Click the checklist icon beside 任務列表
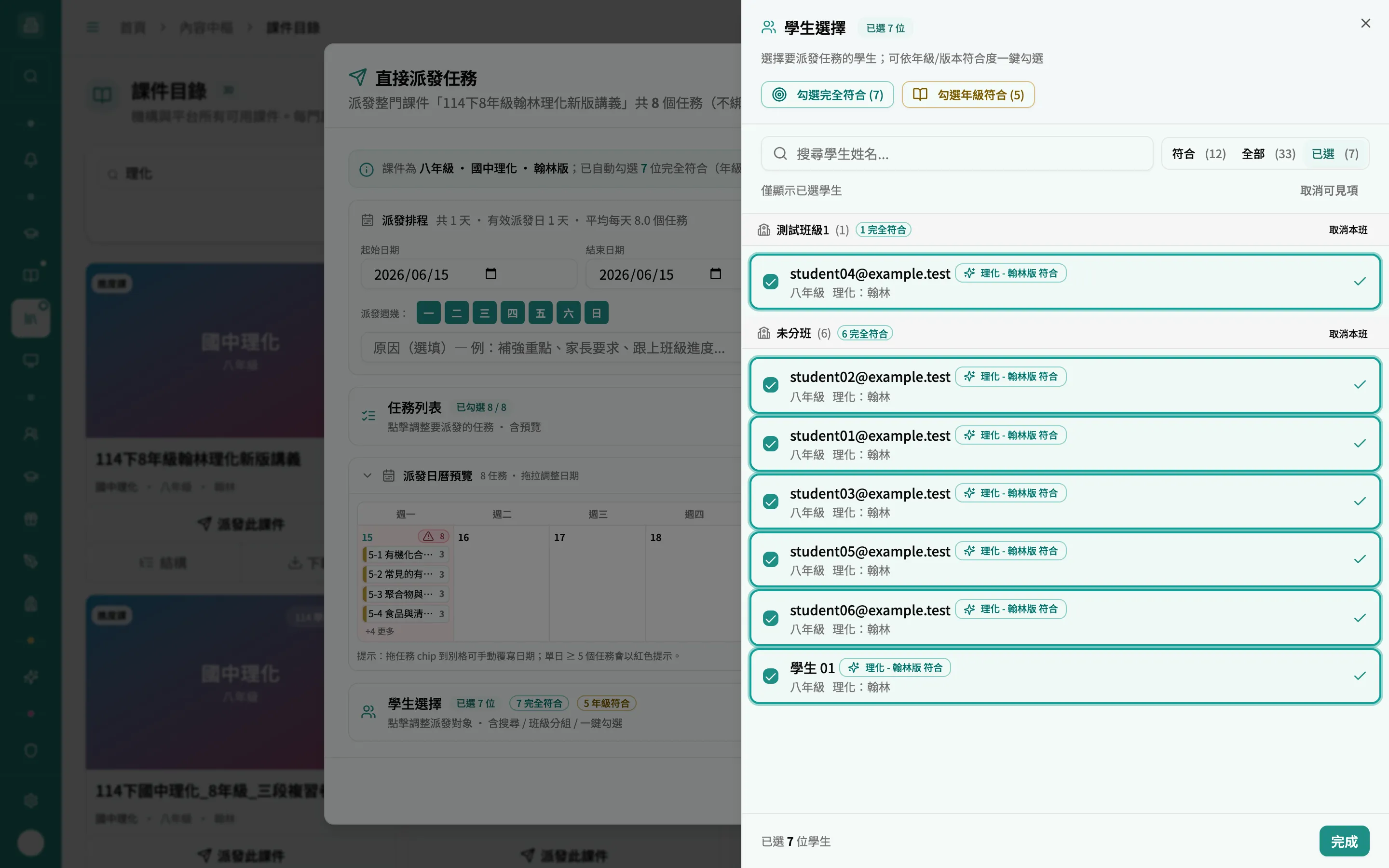The height and width of the screenshot is (868, 1389). pyautogui.click(x=368, y=416)
